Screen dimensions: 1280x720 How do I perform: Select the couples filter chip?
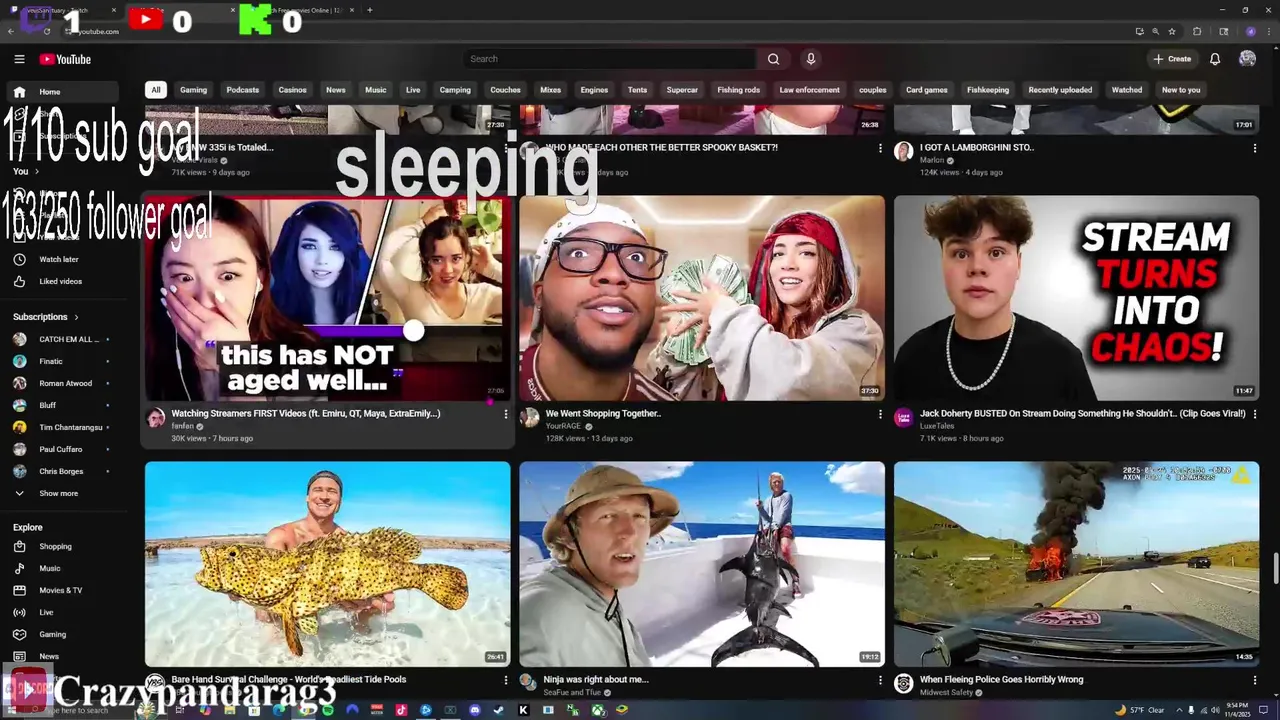(x=872, y=90)
